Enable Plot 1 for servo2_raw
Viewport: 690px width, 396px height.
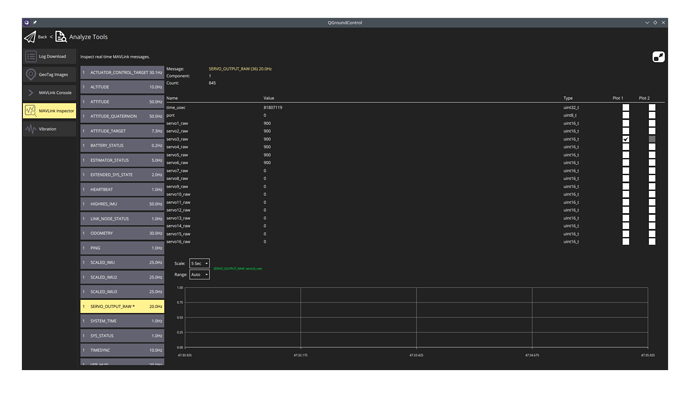[x=626, y=131]
